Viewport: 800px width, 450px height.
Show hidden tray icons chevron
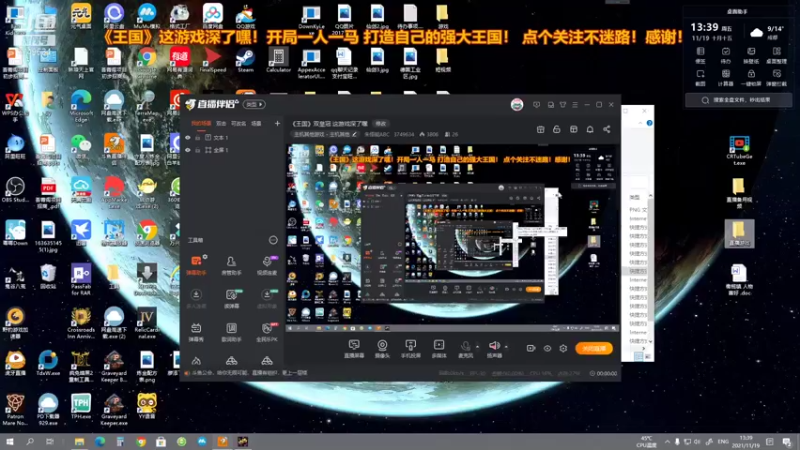[667, 442]
